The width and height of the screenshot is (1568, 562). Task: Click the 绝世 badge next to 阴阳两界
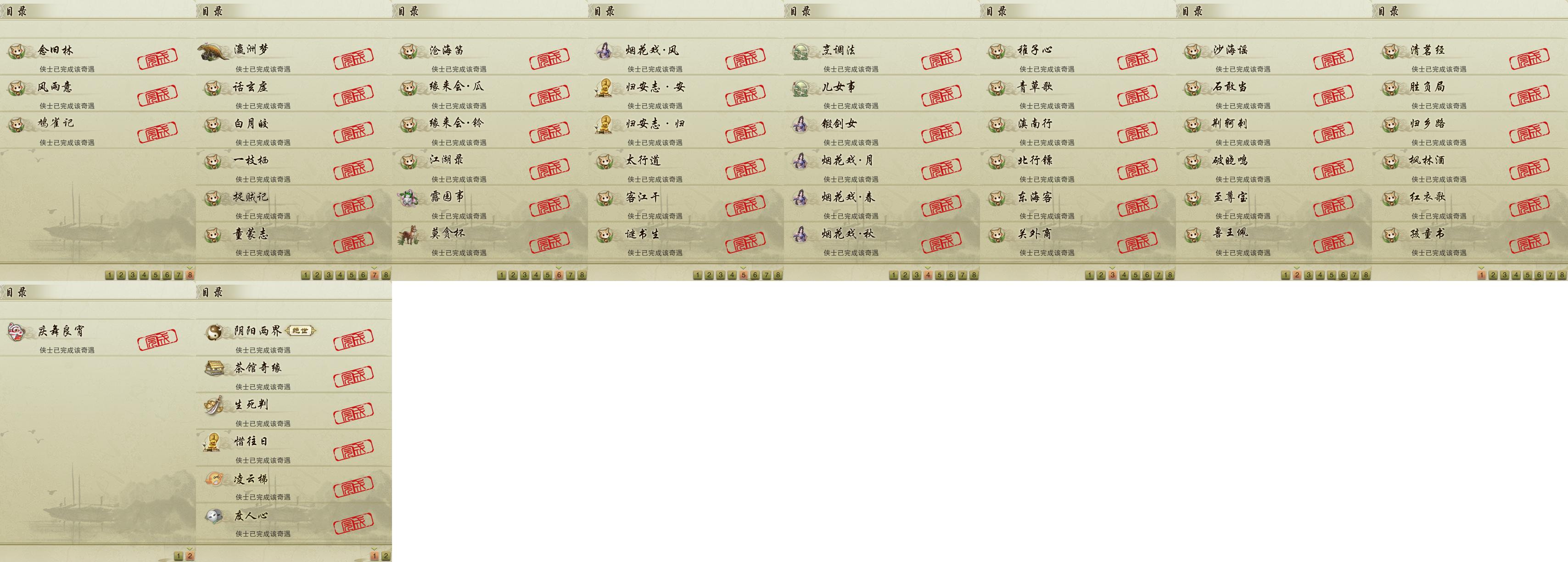point(301,331)
